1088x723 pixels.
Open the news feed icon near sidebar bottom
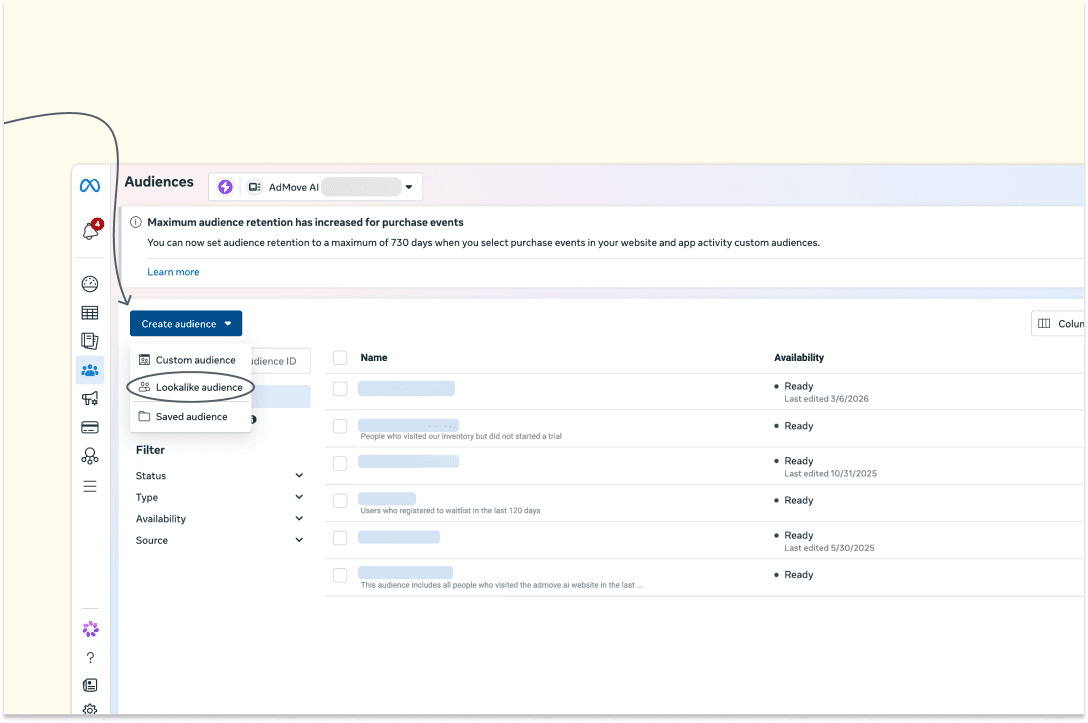pos(90,686)
